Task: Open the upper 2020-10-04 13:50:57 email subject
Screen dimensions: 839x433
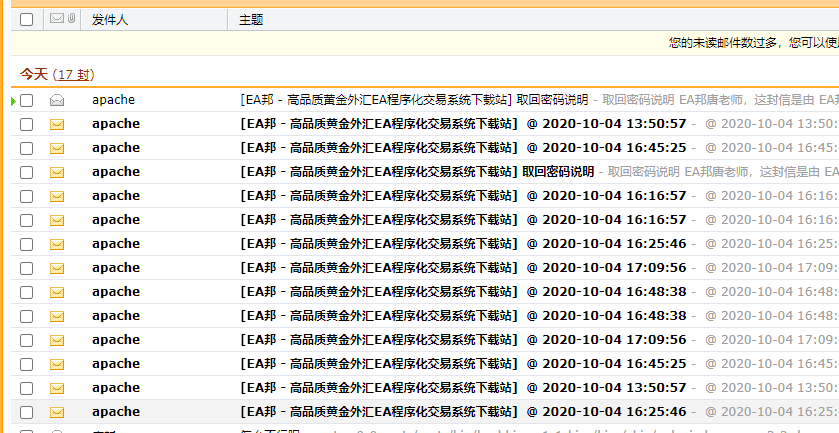Action: point(463,124)
